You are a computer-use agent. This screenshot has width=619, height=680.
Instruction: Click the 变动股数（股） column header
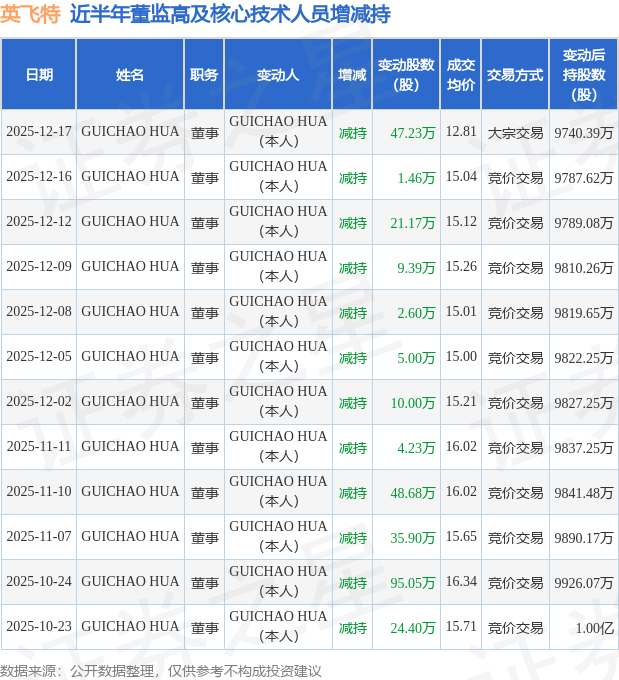(407, 75)
